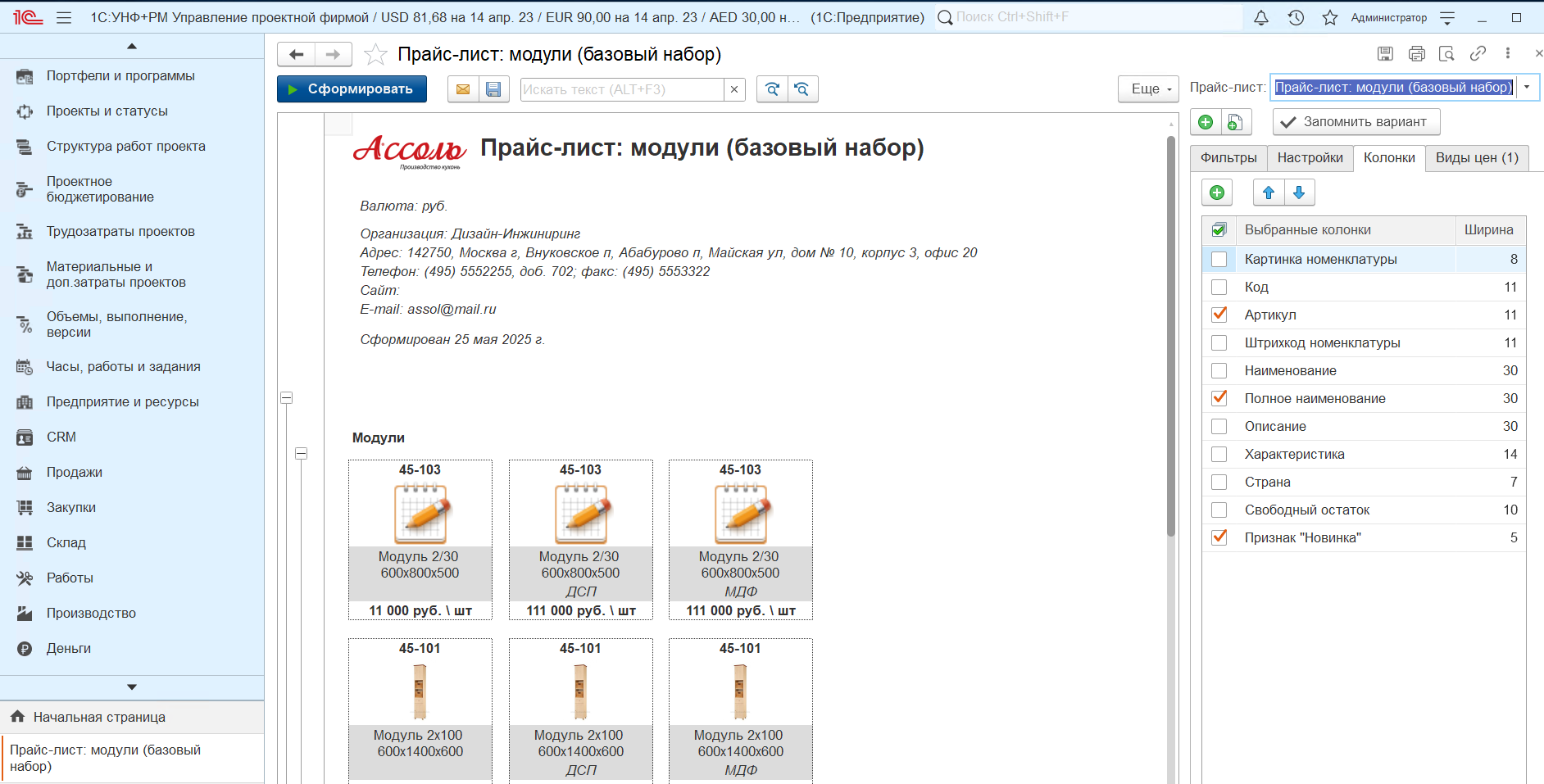The image size is (1544, 784).
Task: Uncheck the Артикул column checkbox
Action: [x=1219, y=315]
